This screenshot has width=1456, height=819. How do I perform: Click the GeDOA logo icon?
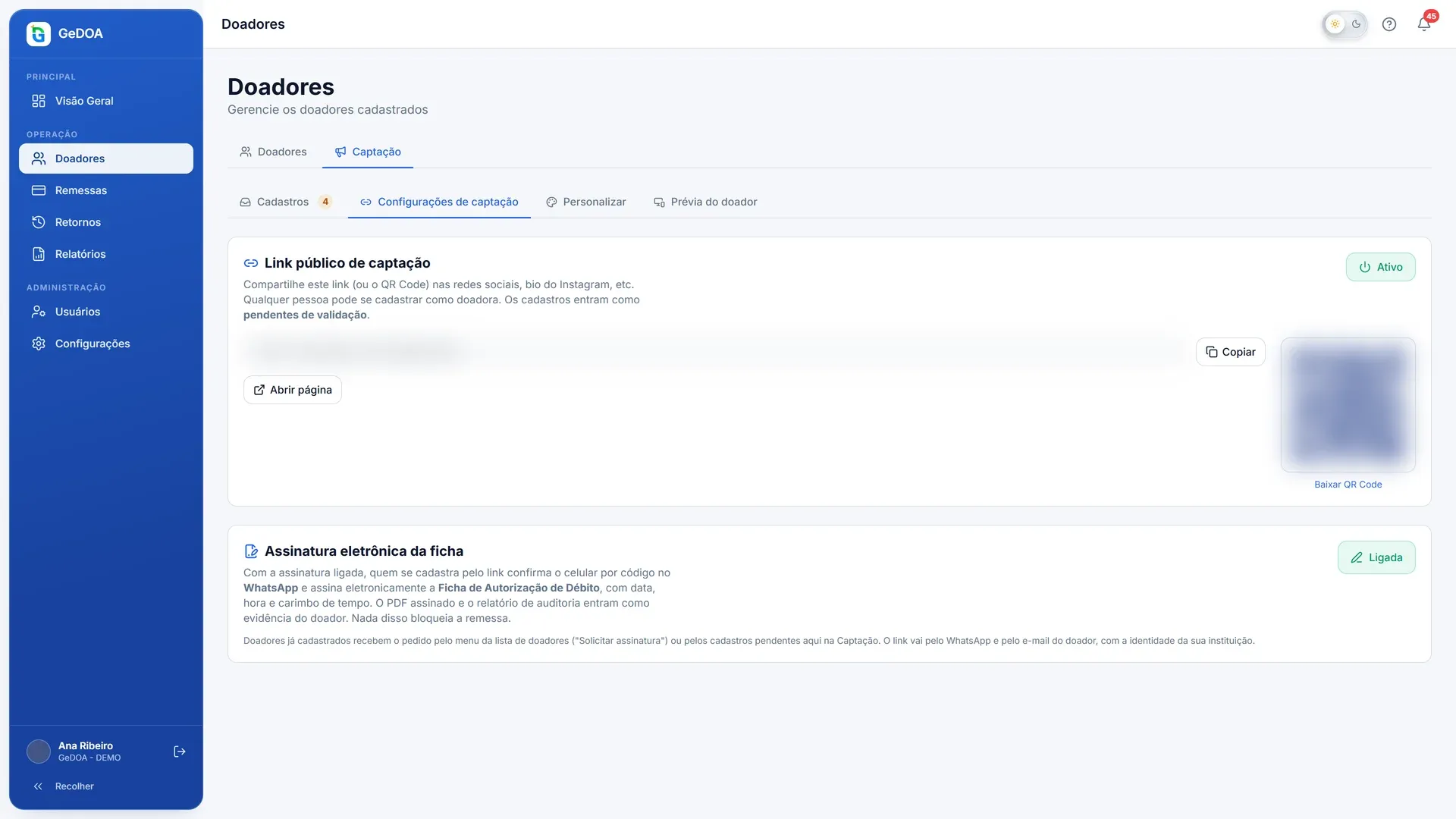tap(39, 33)
